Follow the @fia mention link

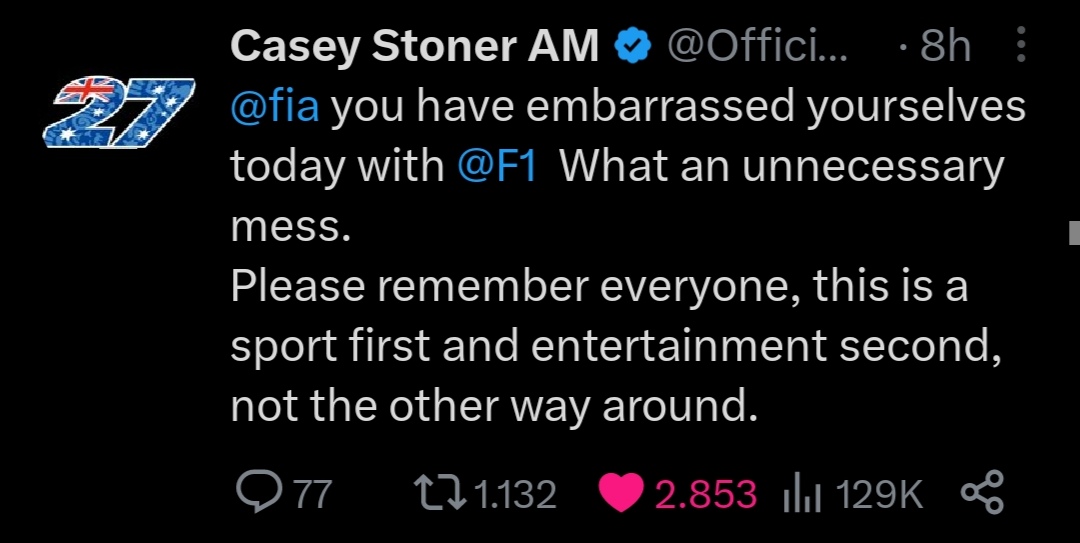275,107
